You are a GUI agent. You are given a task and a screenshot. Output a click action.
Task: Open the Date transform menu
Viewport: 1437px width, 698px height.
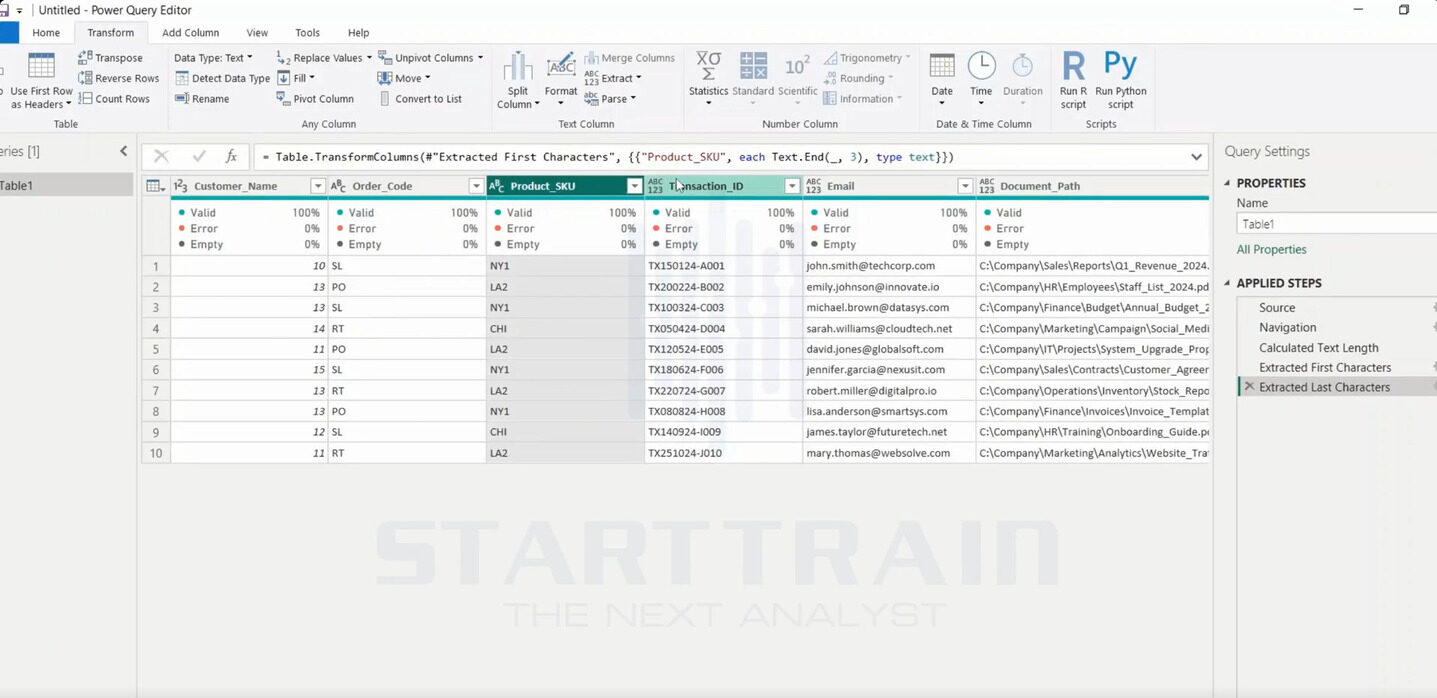[x=942, y=80]
